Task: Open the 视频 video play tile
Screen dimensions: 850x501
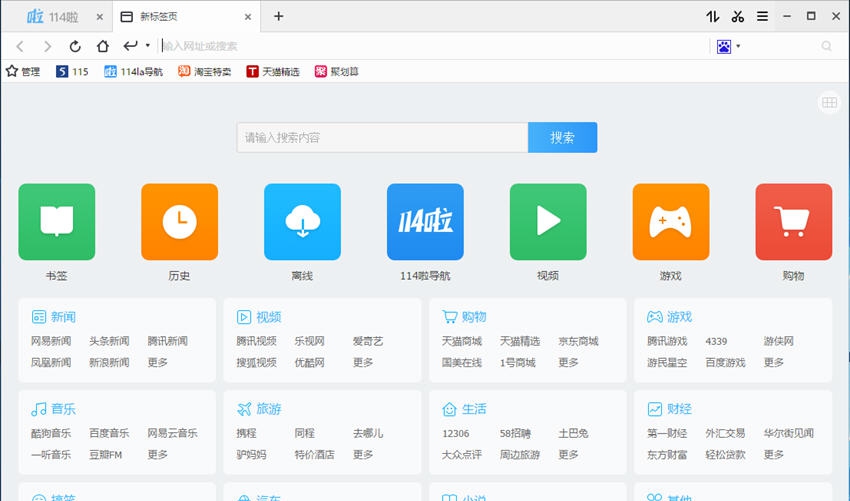Action: coord(548,222)
